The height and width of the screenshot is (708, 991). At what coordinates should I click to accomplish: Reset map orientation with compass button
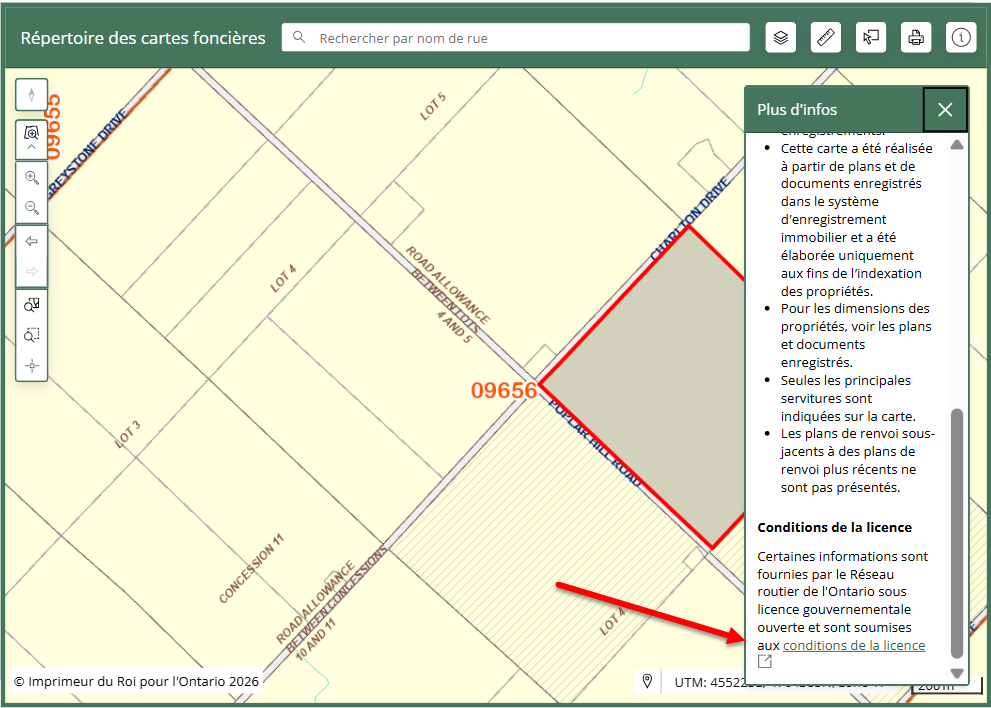pyautogui.click(x=32, y=94)
